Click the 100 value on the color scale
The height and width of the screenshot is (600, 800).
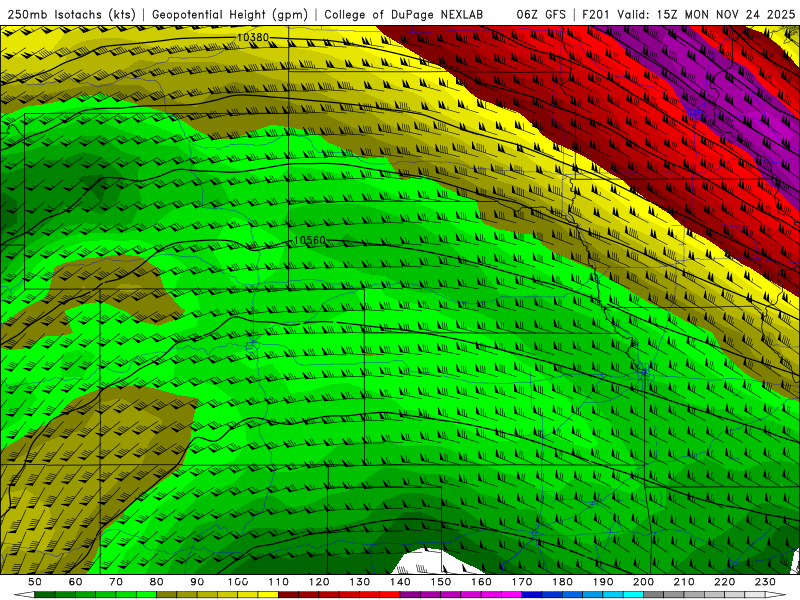pos(238,582)
